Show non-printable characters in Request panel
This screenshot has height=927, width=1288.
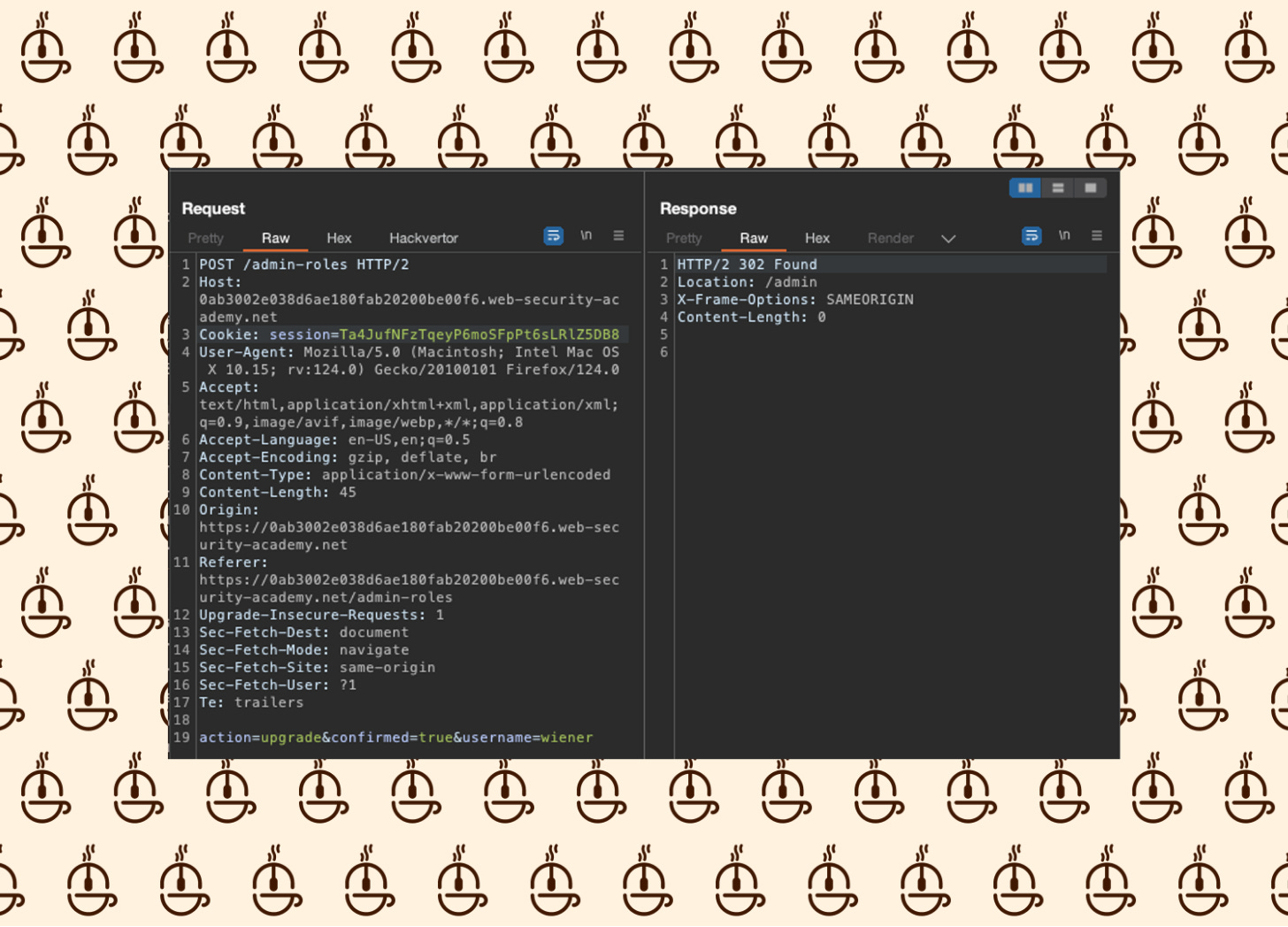pos(586,235)
